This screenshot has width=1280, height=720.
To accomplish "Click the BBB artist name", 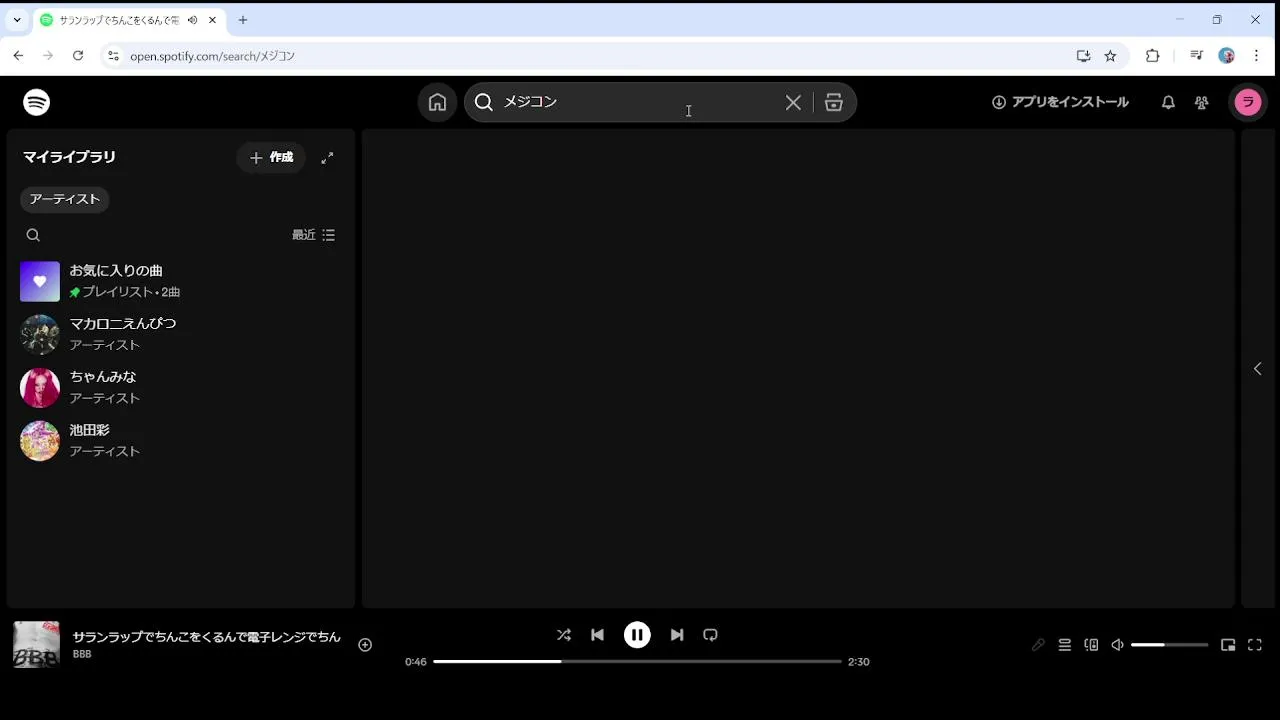I will 82,654.
